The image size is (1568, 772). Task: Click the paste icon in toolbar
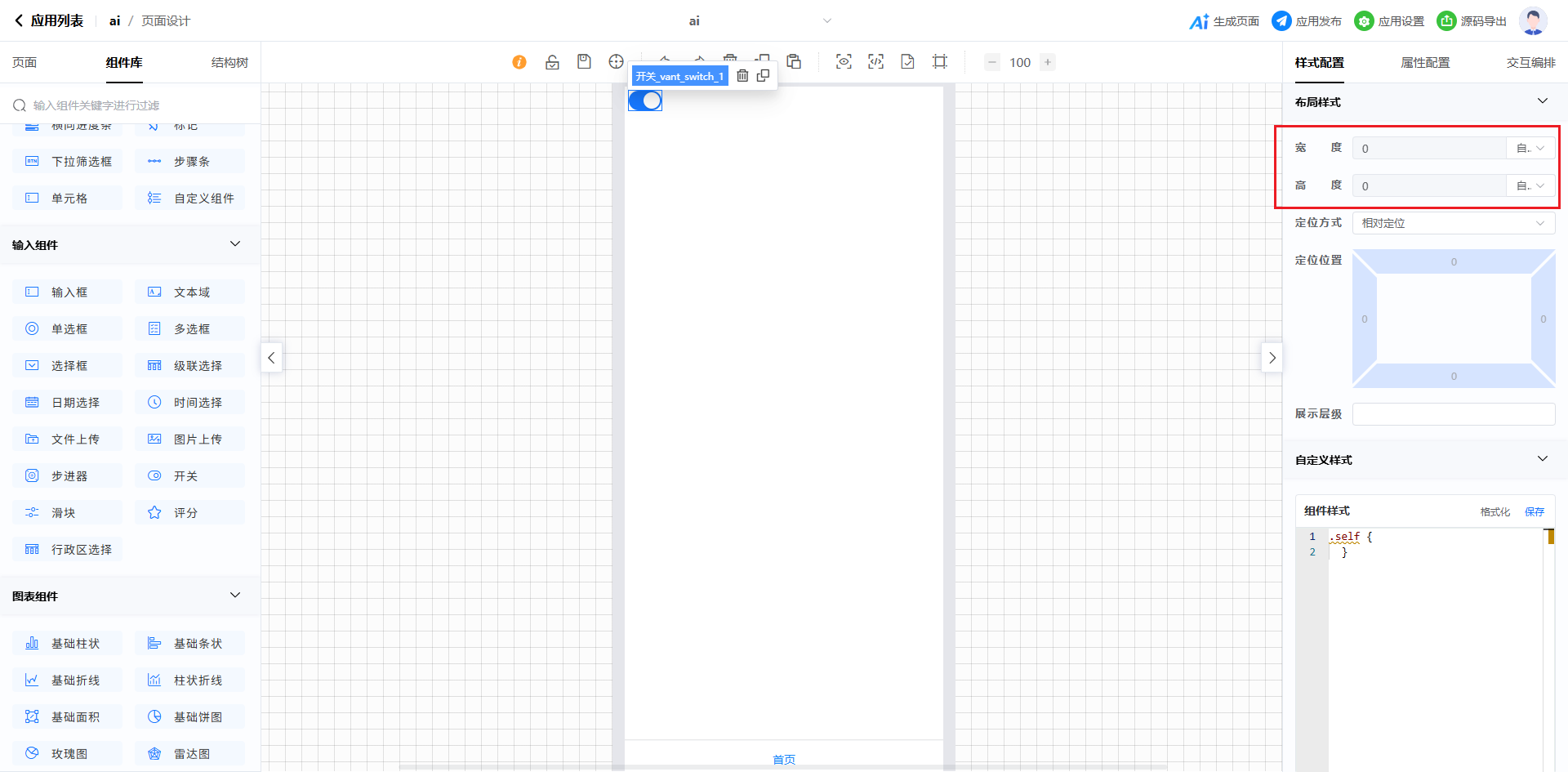point(794,62)
